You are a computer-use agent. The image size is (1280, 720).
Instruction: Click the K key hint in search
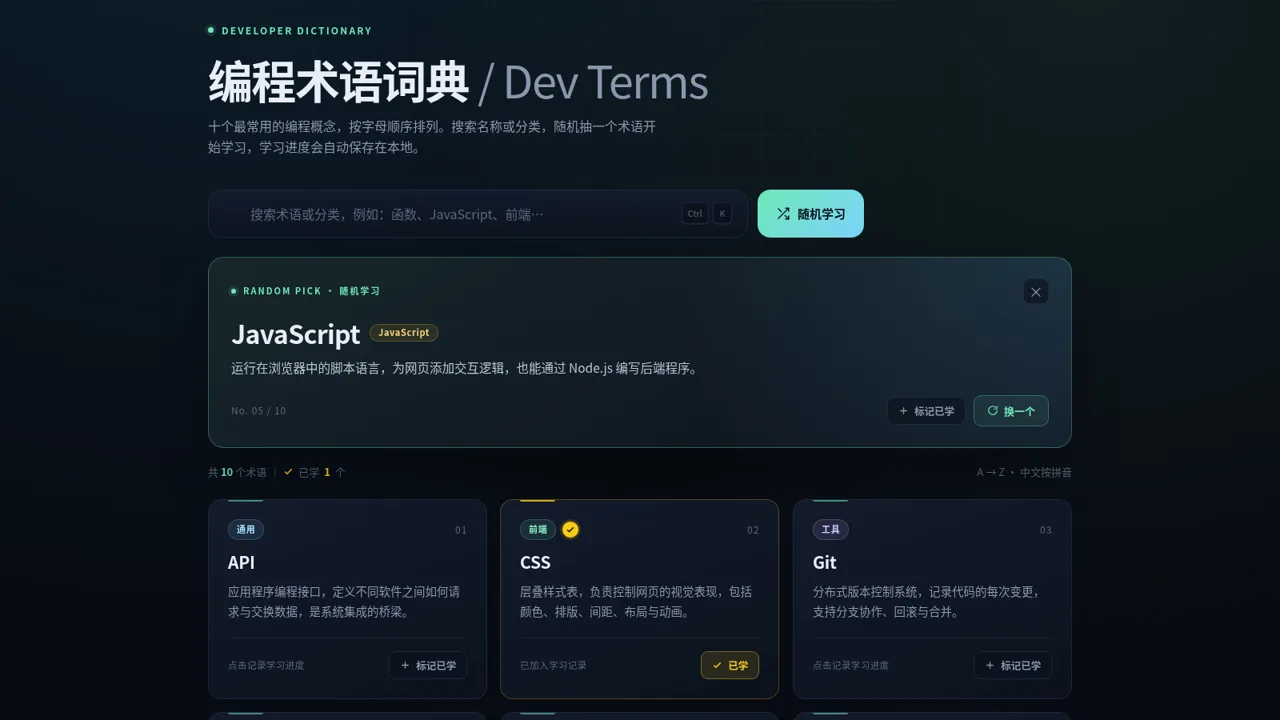click(722, 214)
